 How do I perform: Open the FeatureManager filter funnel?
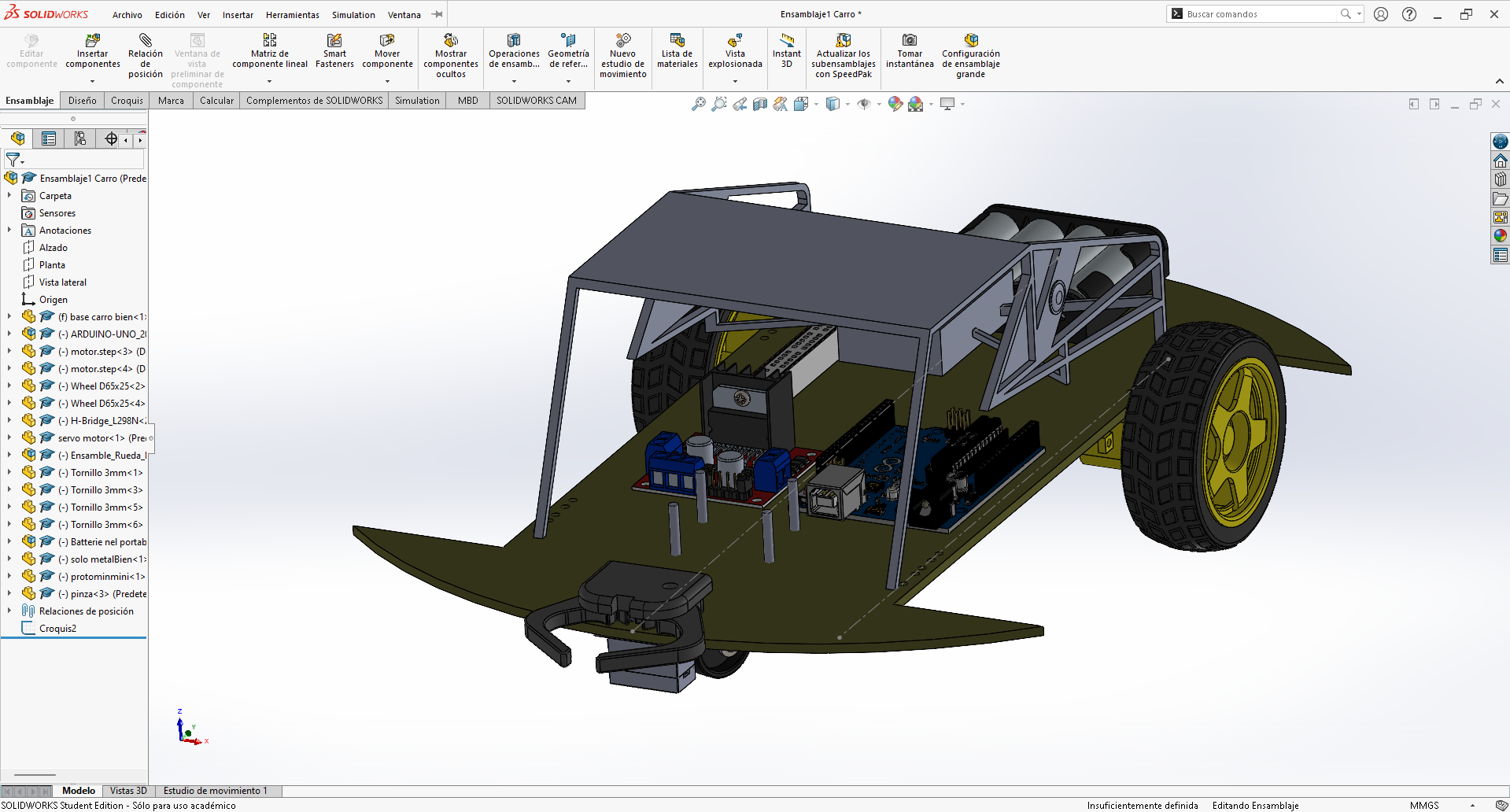pos(13,159)
